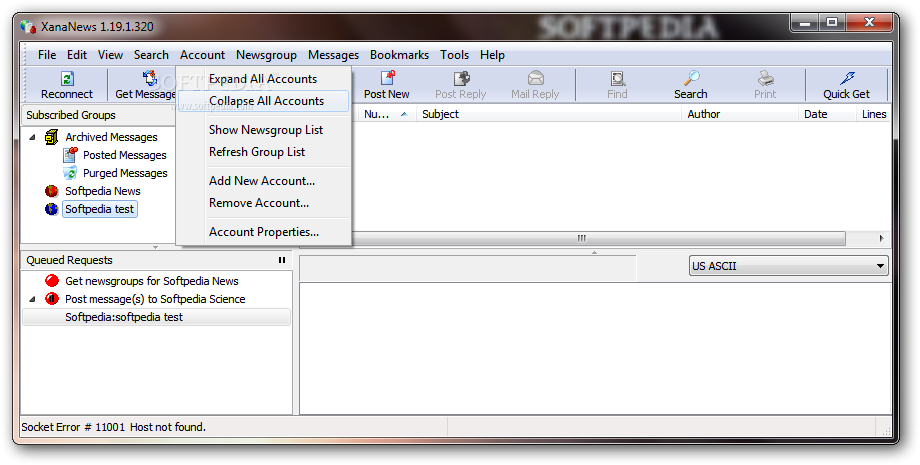
Task: Choose Collapse All Accounts
Action: pyautogui.click(x=263, y=101)
